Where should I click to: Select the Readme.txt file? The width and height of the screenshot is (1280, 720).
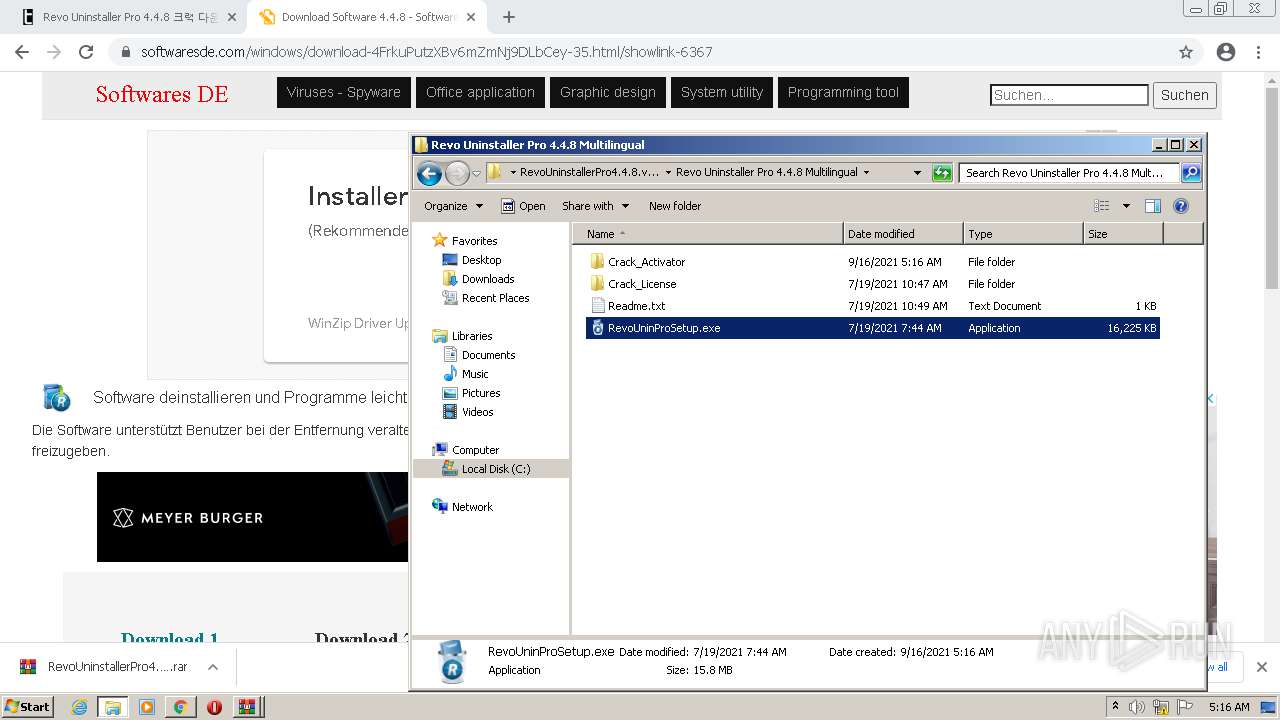click(636, 306)
